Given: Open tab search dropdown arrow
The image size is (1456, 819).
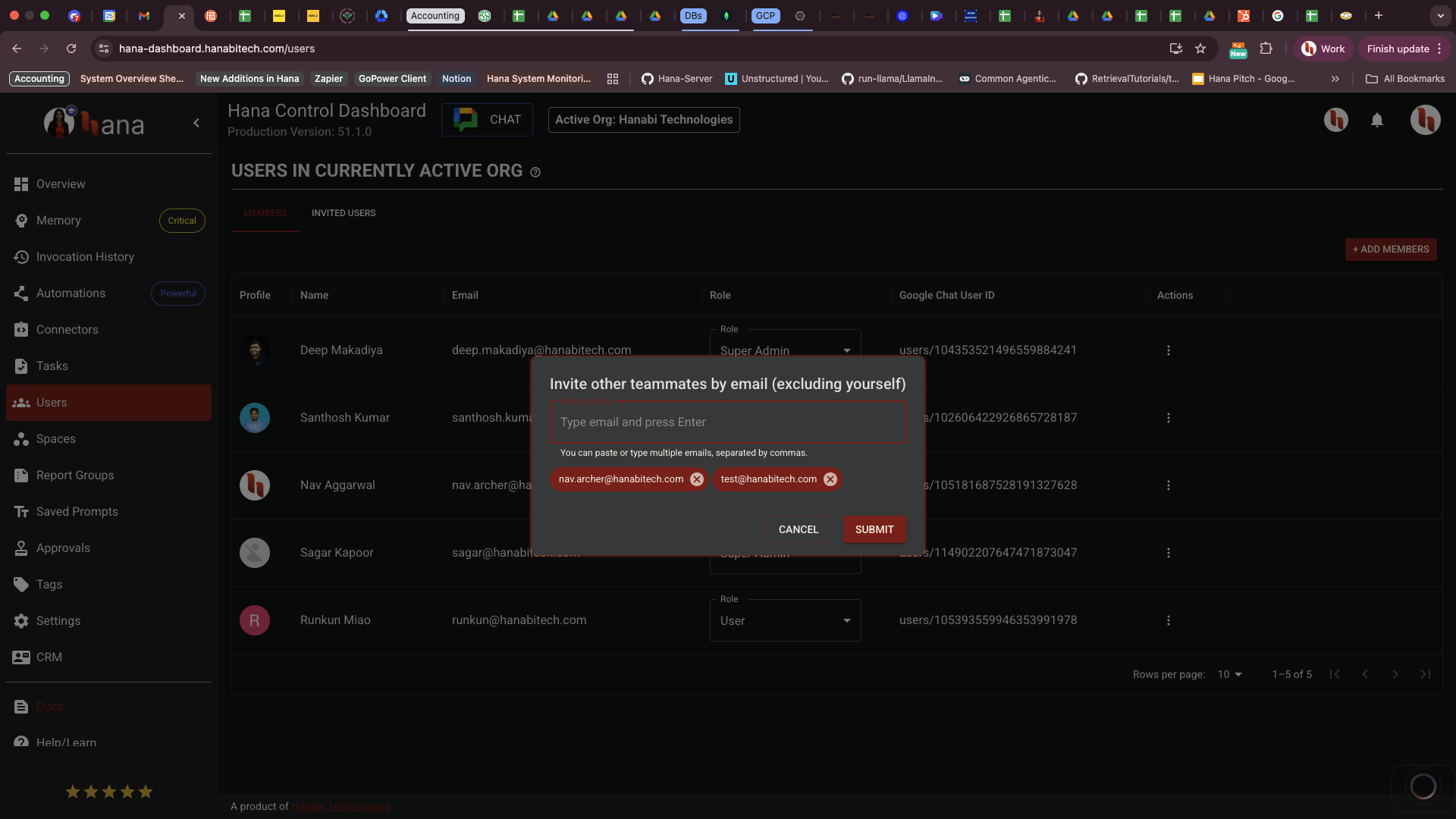Looking at the screenshot, I should tap(1440, 15).
